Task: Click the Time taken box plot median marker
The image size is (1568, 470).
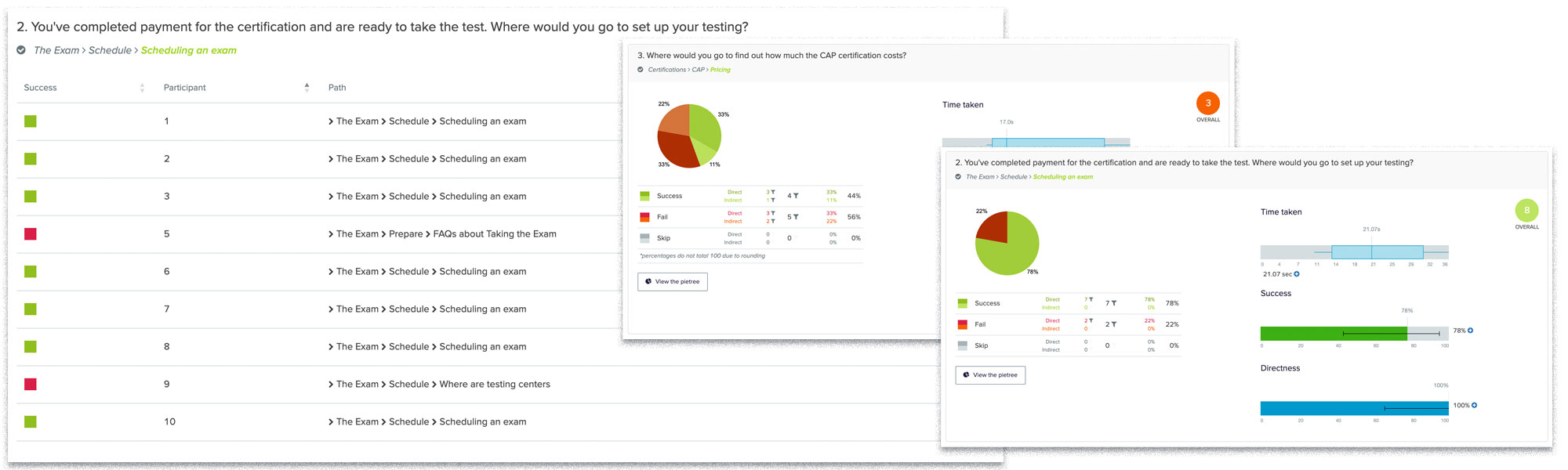Action: (x=1370, y=252)
